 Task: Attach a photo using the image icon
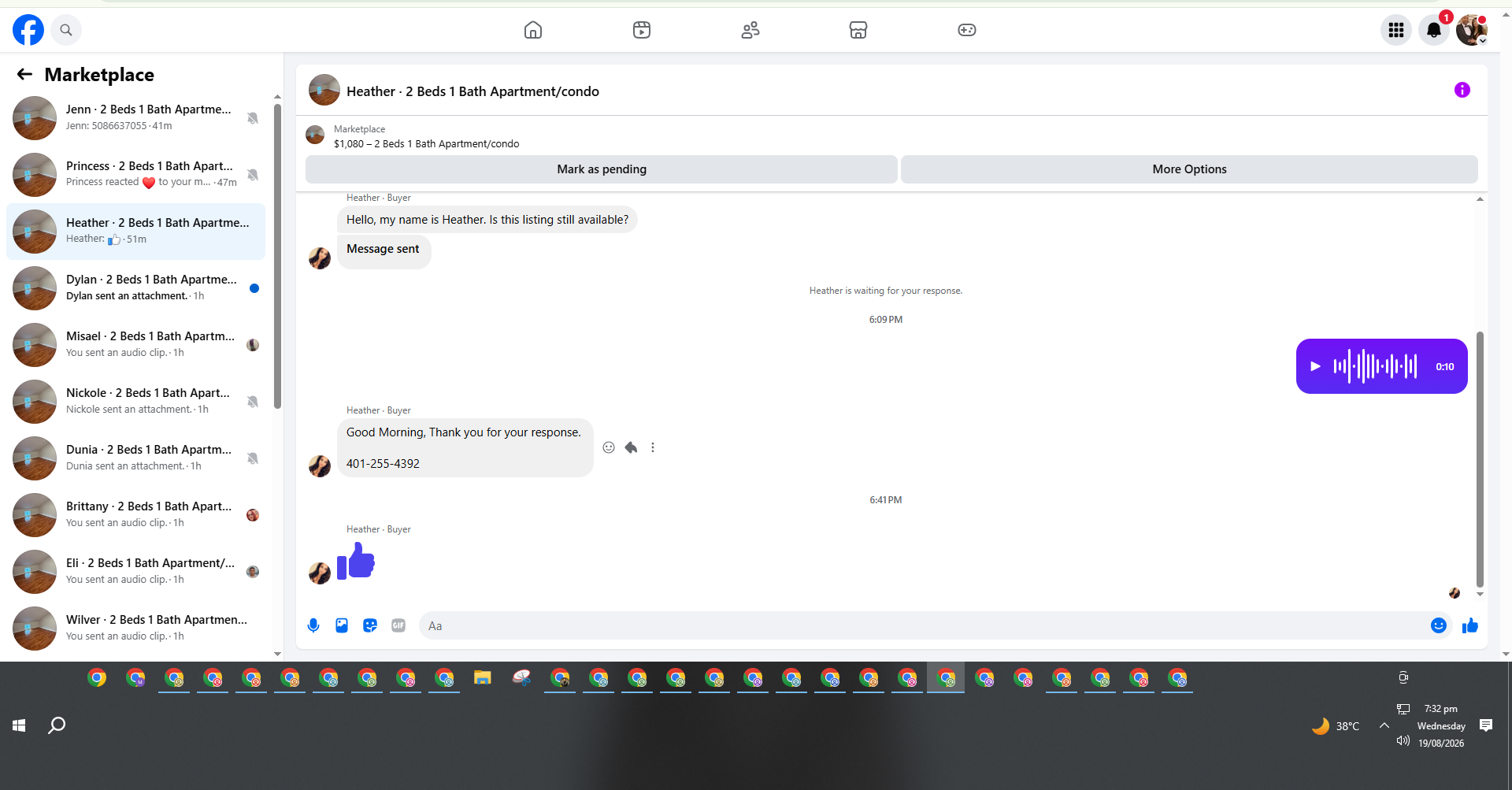click(x=342, y=625)
